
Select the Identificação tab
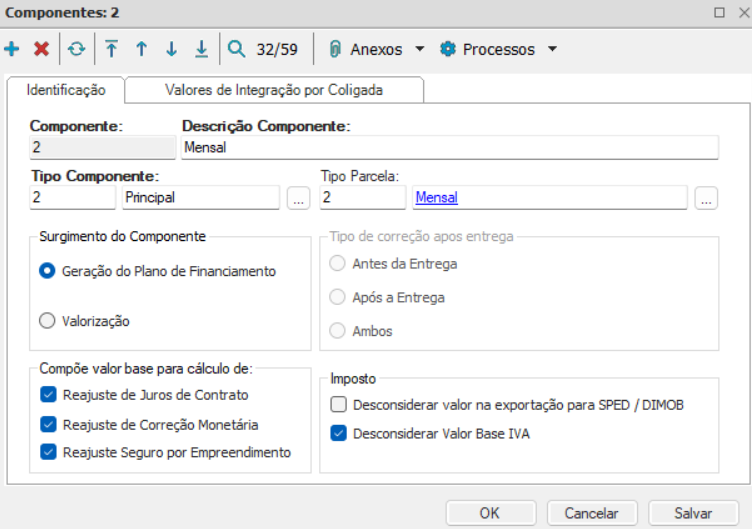click(x=66, y=90)
